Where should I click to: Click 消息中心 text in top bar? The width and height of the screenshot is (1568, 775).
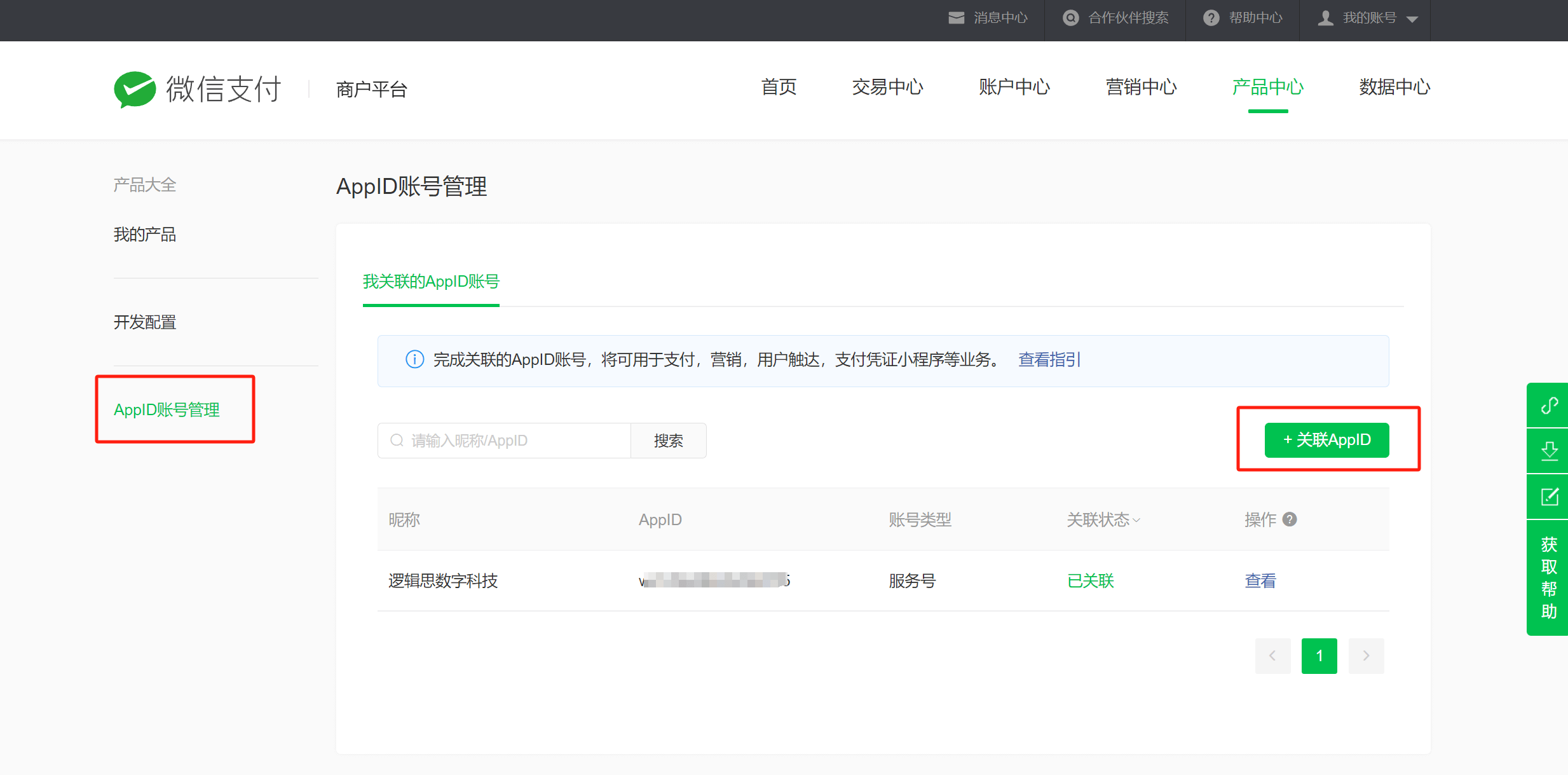(x=1000, y=18)
